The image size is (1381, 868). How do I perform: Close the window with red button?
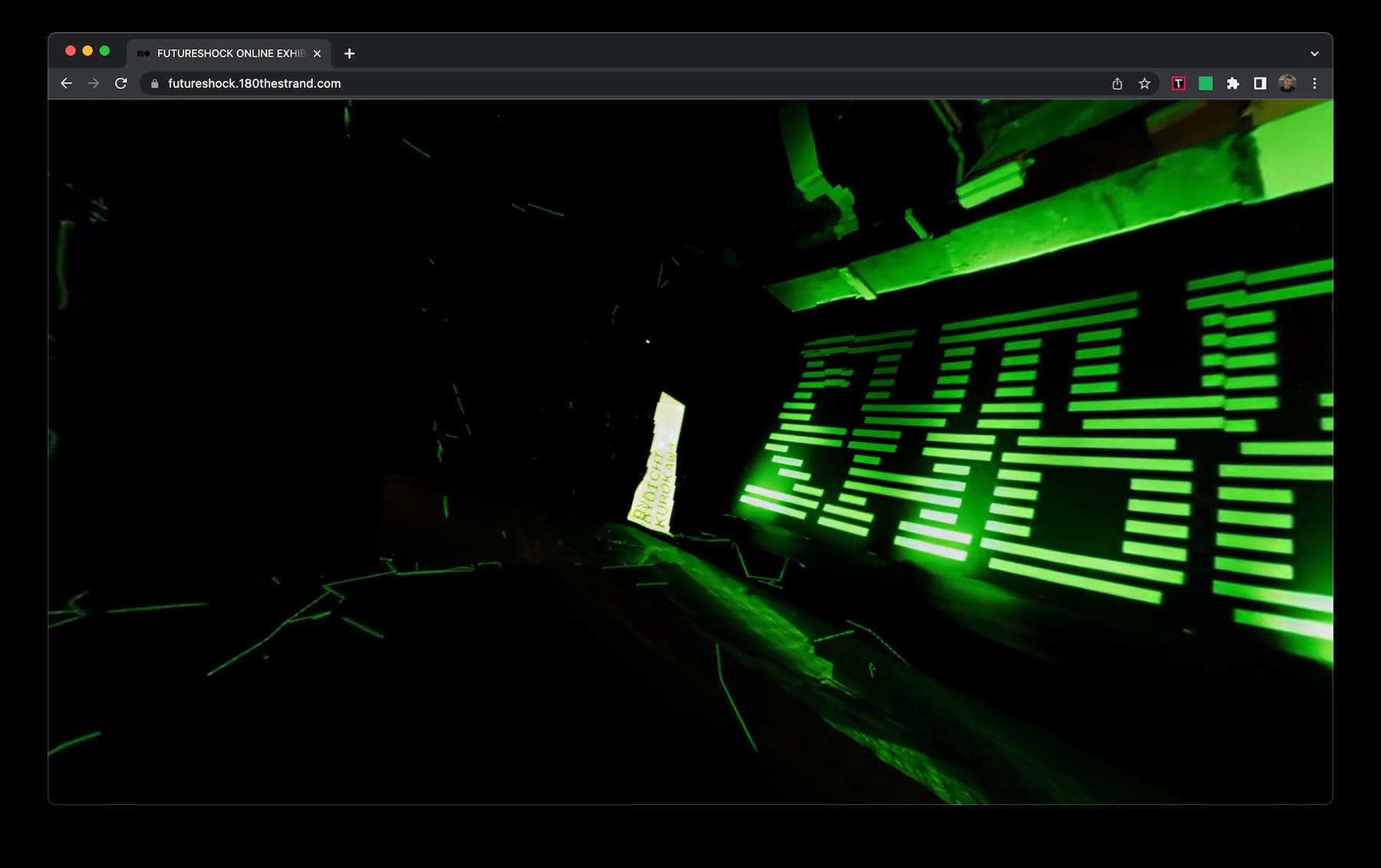click(x=71, y=51)
